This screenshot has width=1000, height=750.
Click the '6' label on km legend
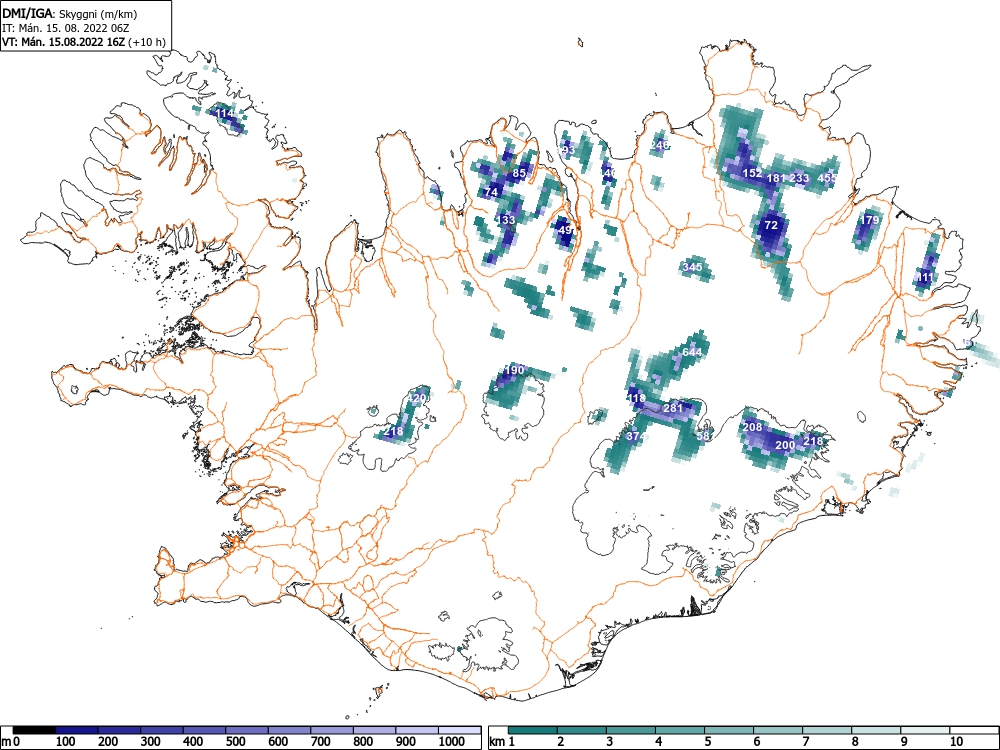(x=757, y=742)
